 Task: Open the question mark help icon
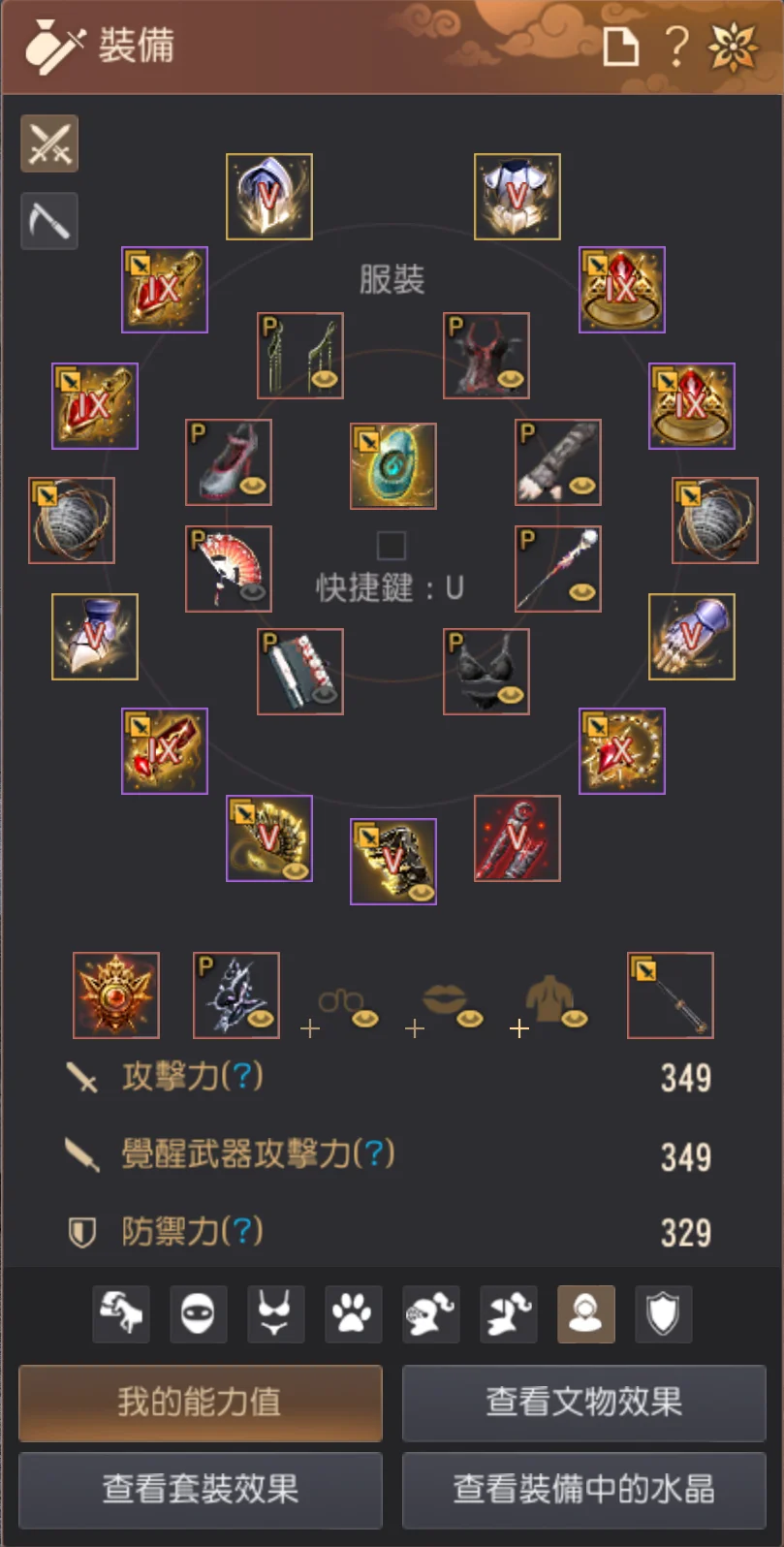point(677,46)
